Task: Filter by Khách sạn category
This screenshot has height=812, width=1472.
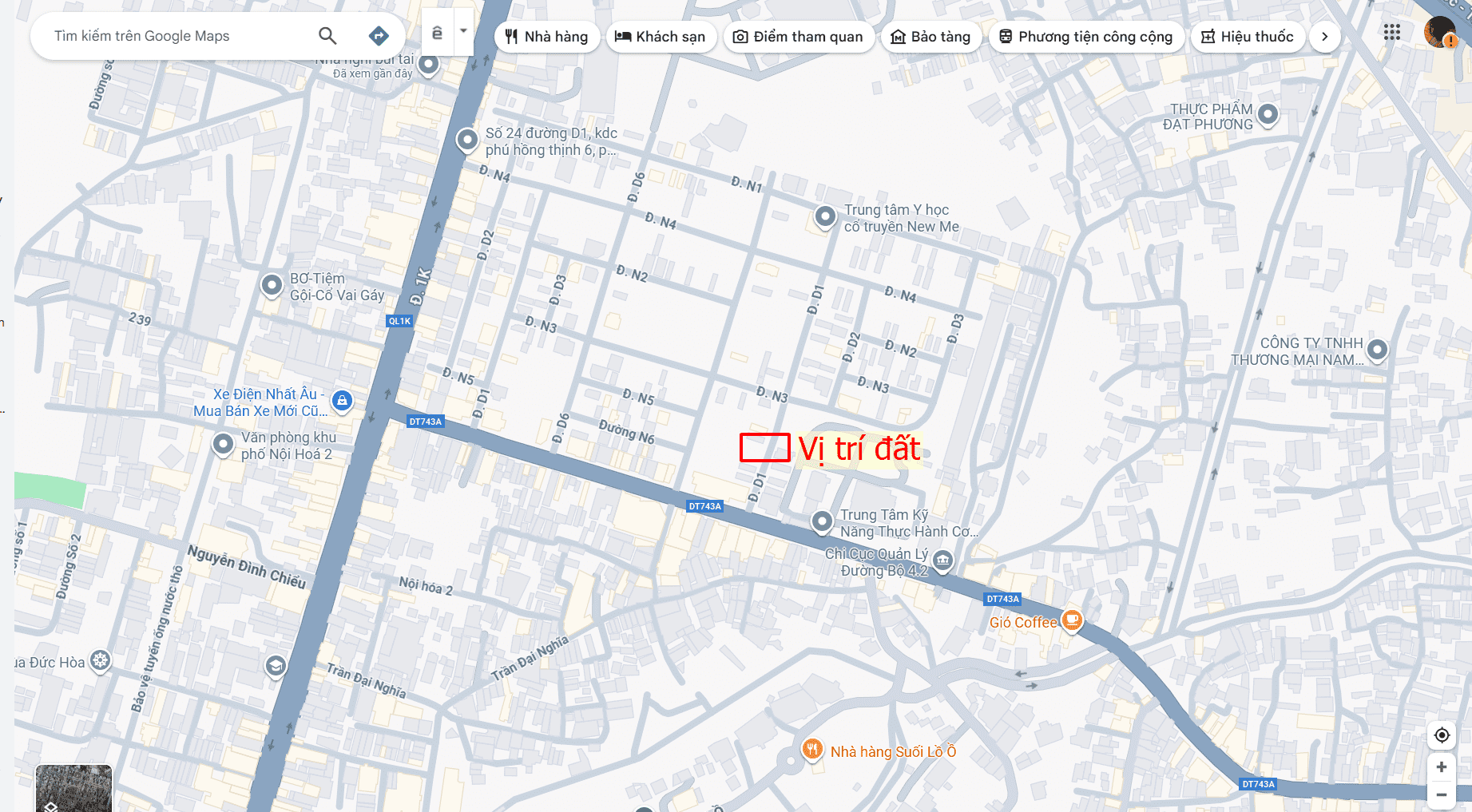Action: (x=661, y=37)
